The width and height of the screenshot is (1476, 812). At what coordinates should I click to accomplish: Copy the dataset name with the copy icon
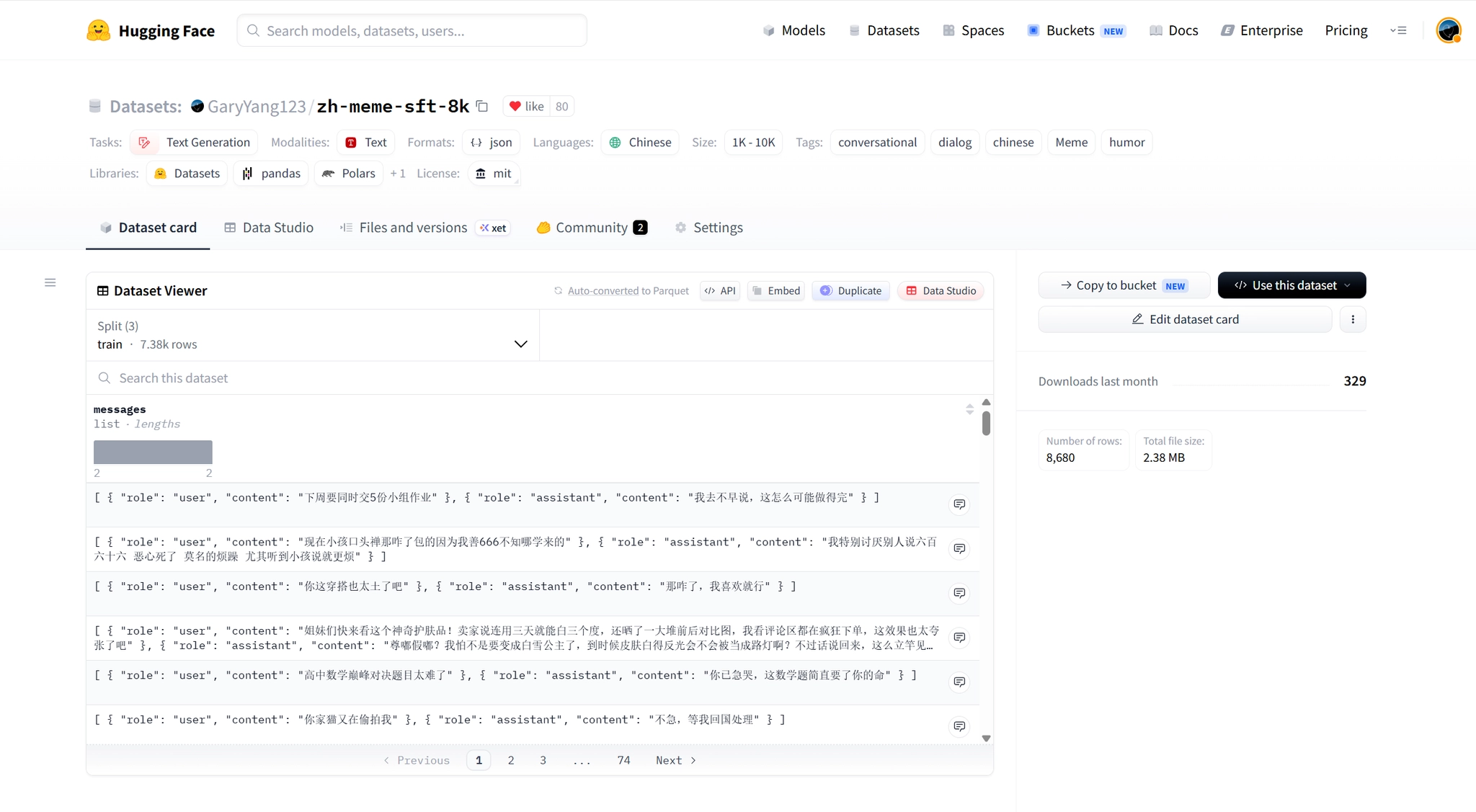coord(482,107)
